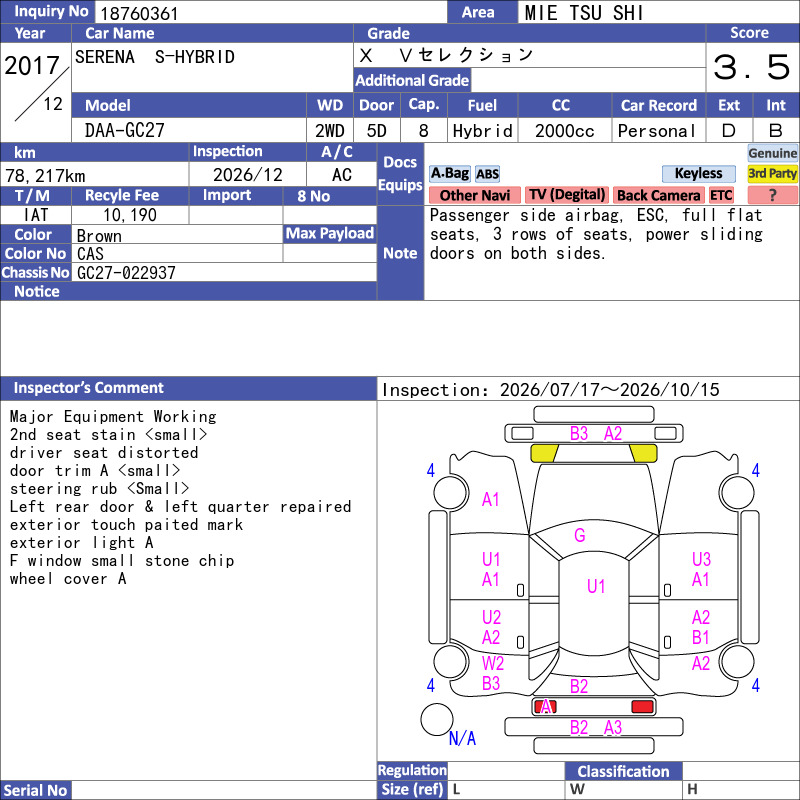800x800 pixels.
Task: Click the yellow 3rd Party badge
Action: coord(772,173)
